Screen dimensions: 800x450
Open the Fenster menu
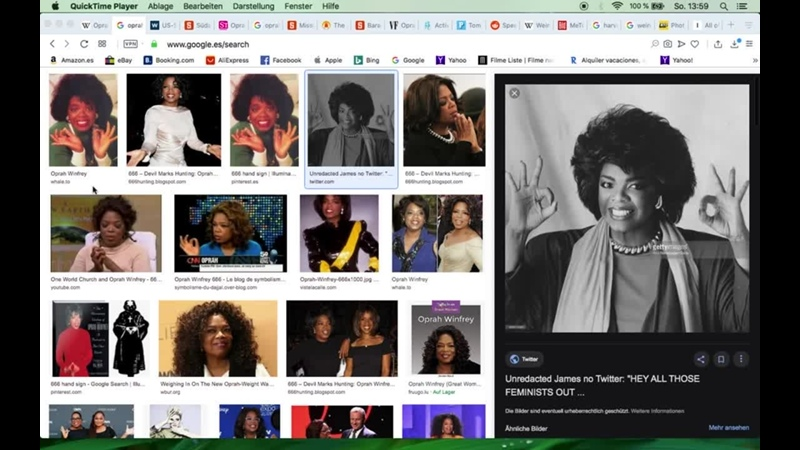coord(298,6)
